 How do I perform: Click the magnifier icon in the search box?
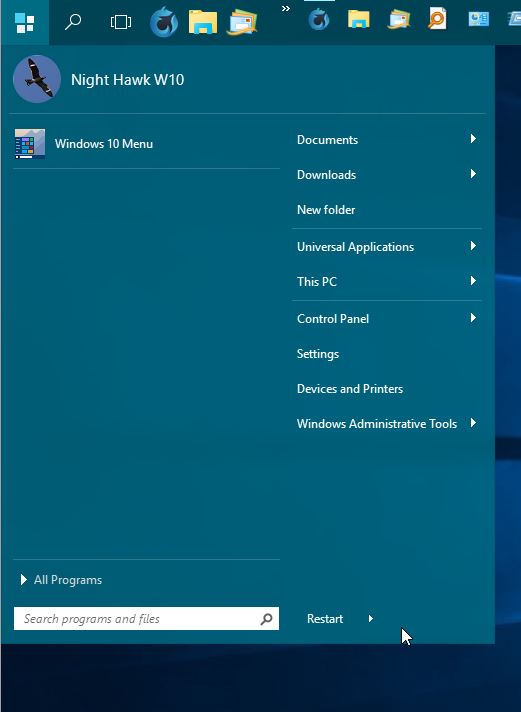coord(267,619)
